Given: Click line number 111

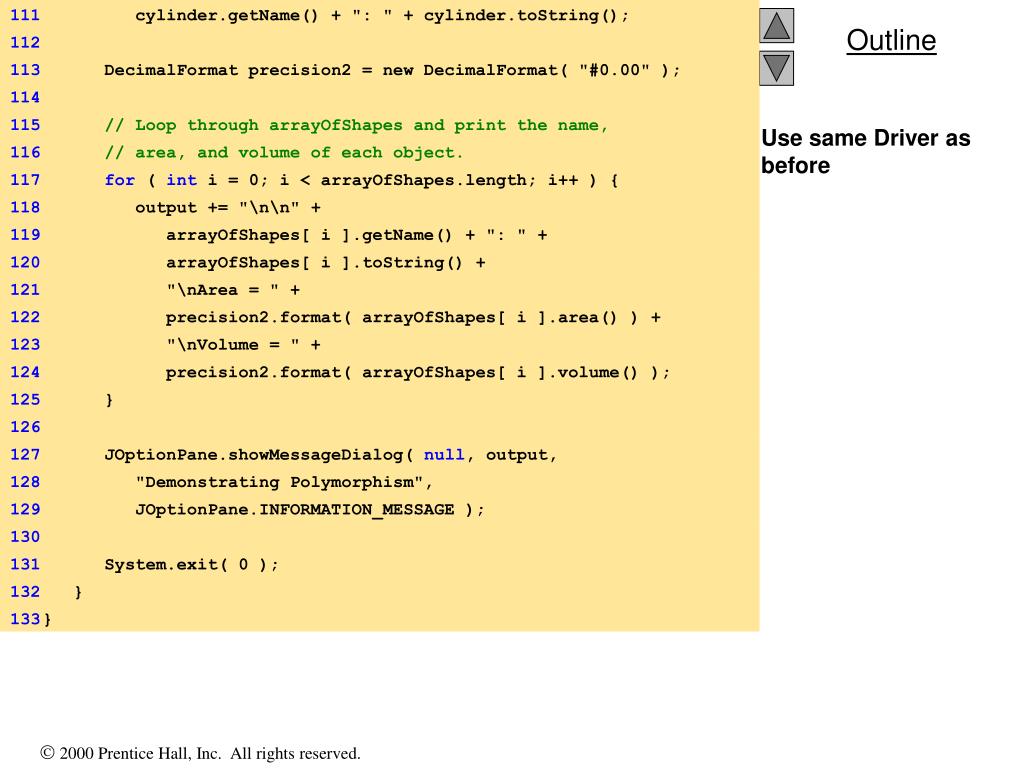Looking at the screenshot, I should click(25, 15).
